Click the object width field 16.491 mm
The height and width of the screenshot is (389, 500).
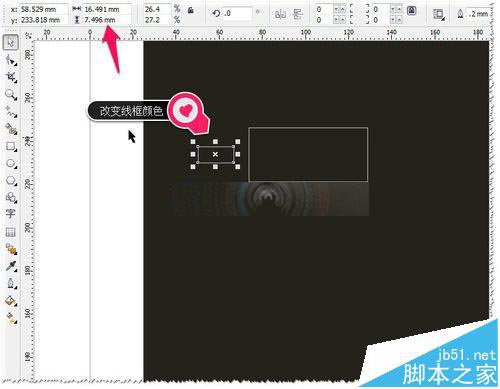tap(107, 9)
